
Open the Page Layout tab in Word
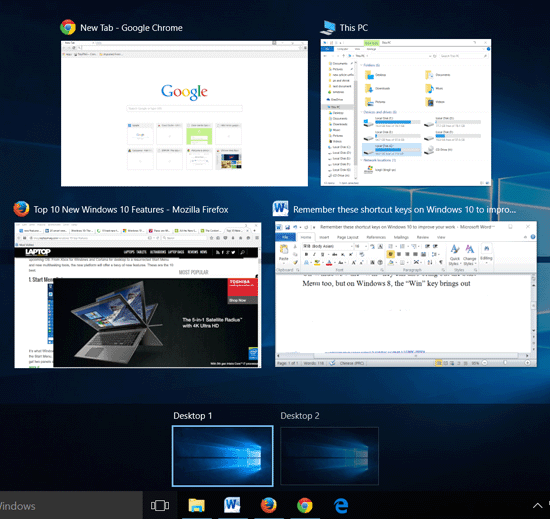click(348, 237)
